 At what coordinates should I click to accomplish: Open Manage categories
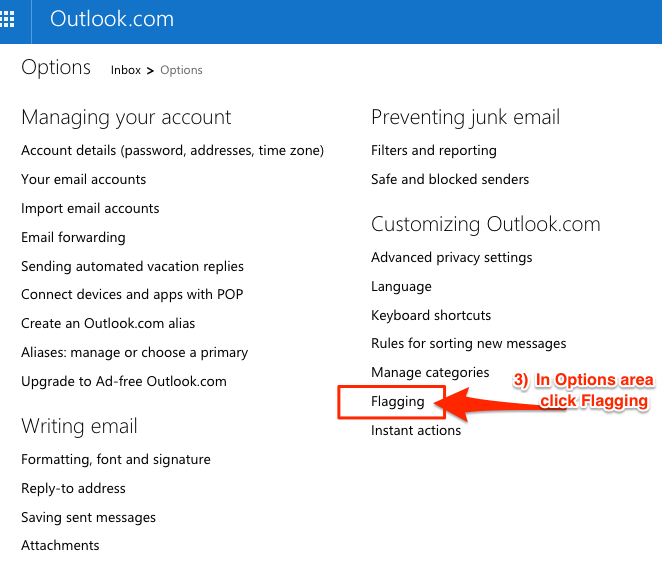coord(430,373)
